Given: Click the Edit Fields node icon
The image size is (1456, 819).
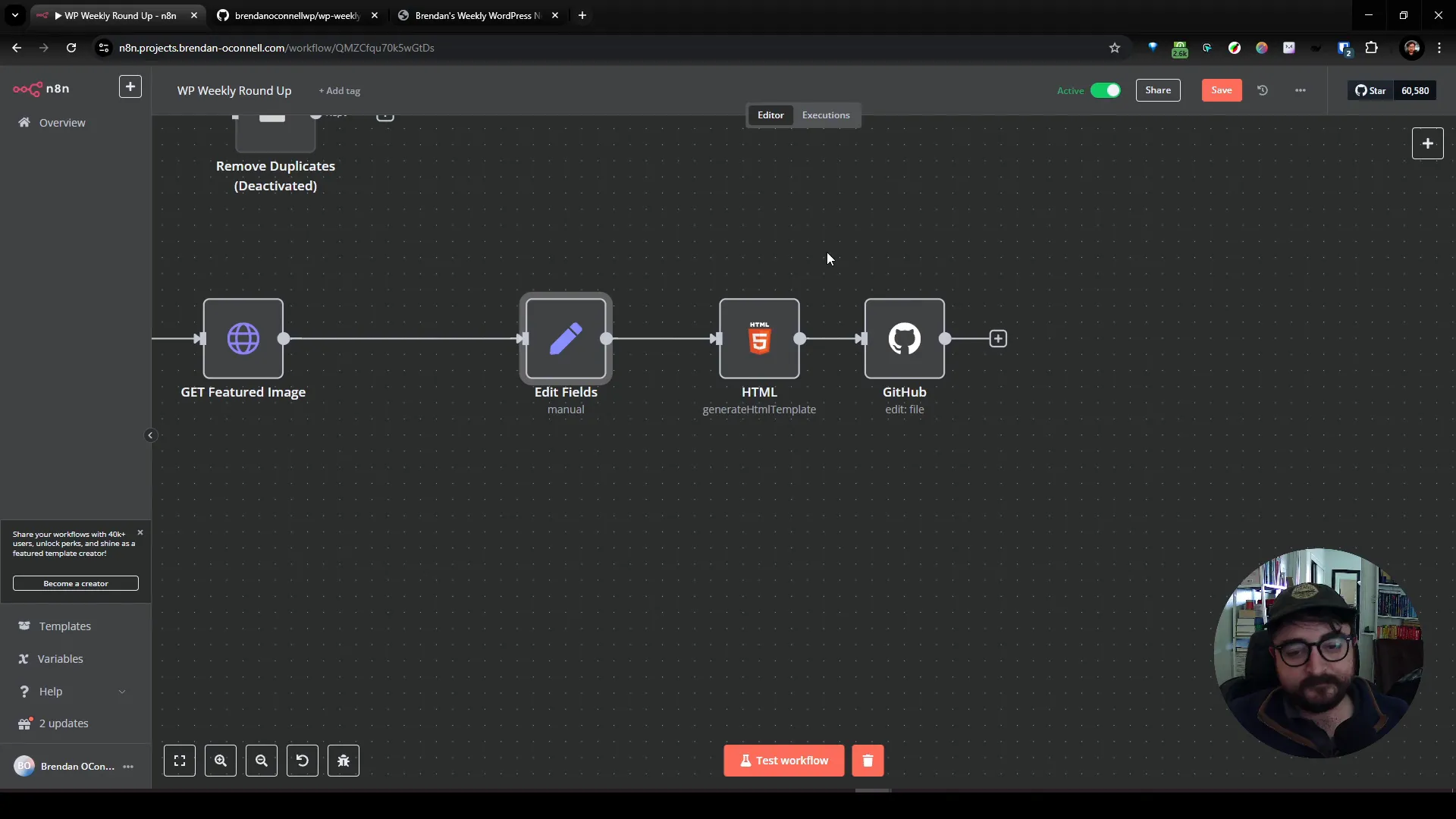Looking at the screenshot, I should (565, 338).
